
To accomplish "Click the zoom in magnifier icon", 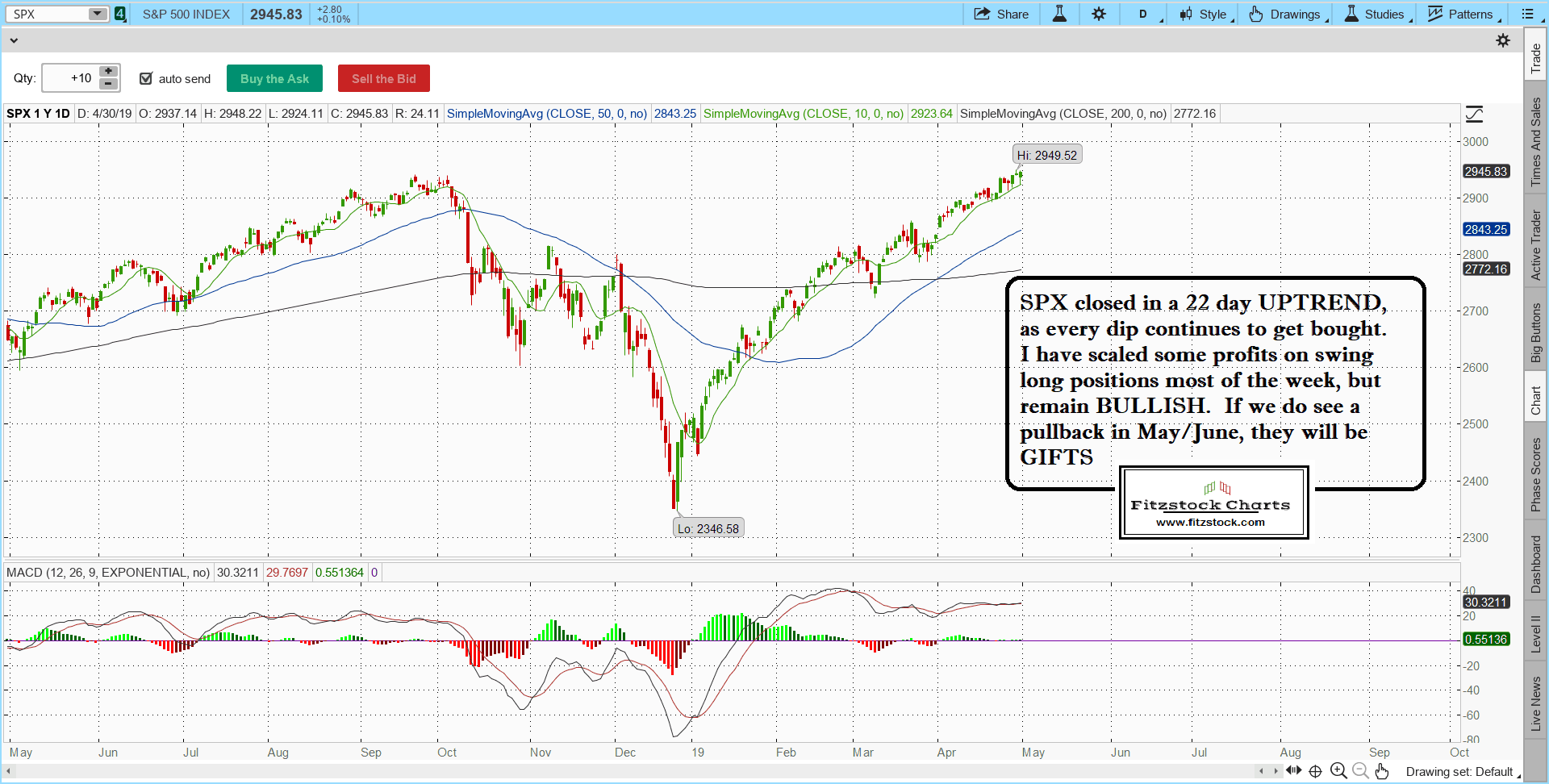I will 1338,771.
